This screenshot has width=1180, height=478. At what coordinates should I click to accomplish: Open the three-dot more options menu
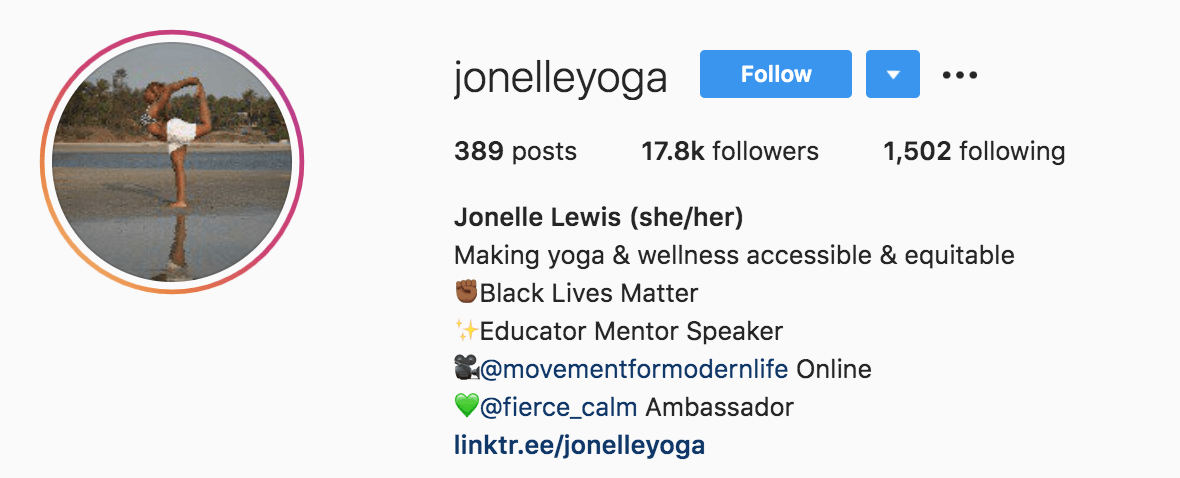point(960,75)
